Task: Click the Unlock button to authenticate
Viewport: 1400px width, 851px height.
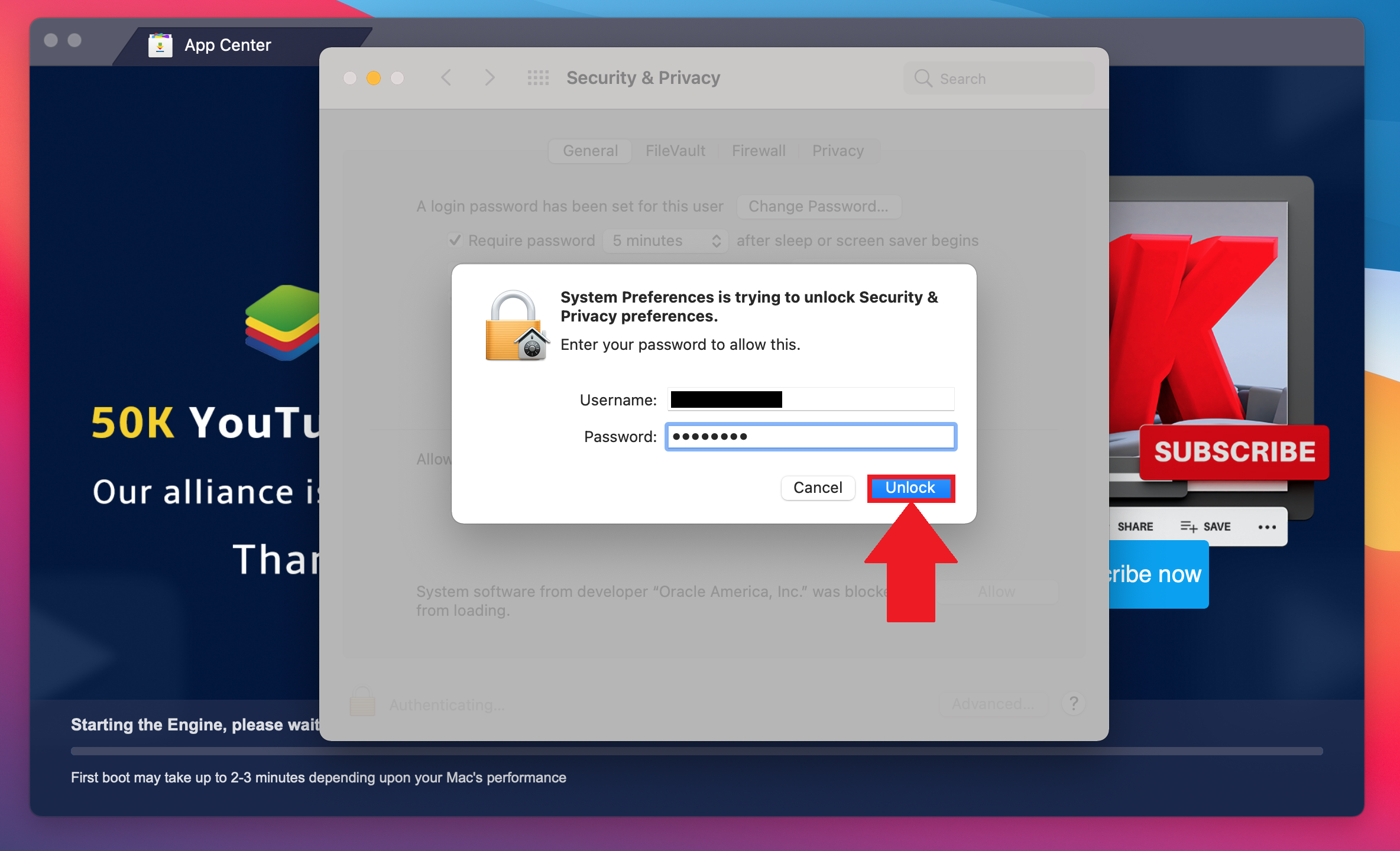Action: tap(909, 487)
